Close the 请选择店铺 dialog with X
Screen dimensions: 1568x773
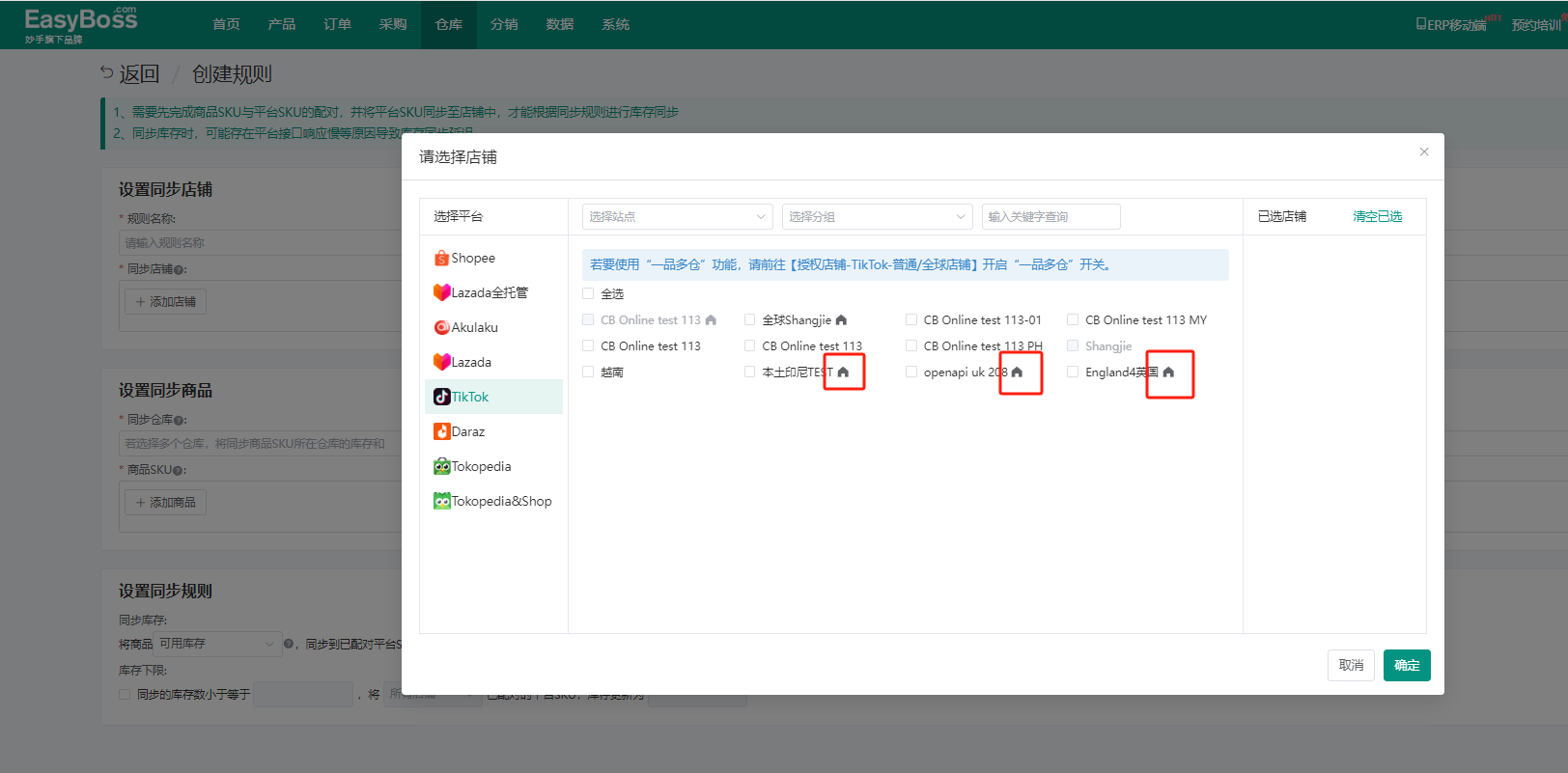(1424, 152)
